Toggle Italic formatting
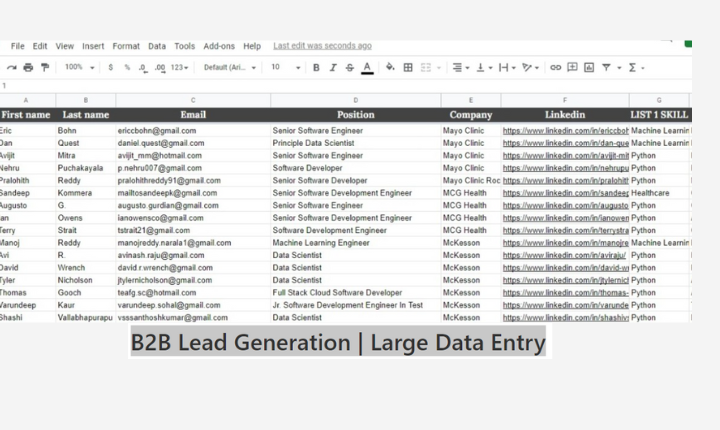 click(332, 67)
